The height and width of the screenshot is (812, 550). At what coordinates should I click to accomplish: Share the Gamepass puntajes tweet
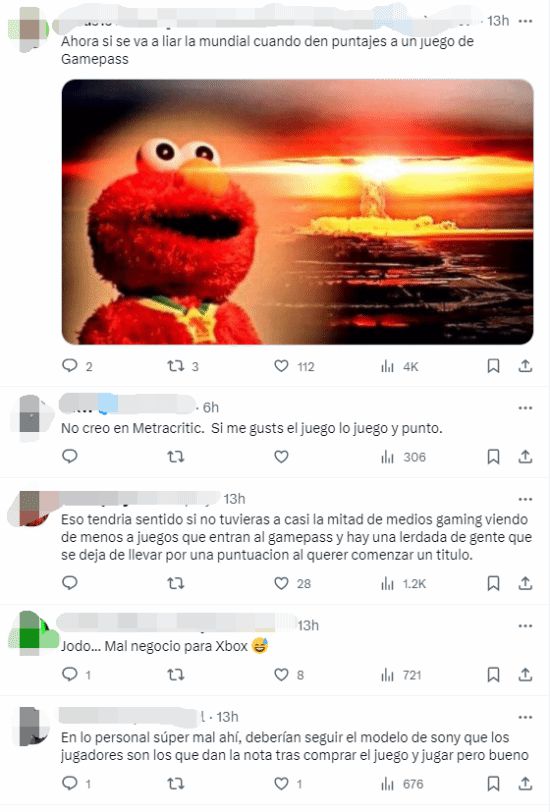[525, 366]
